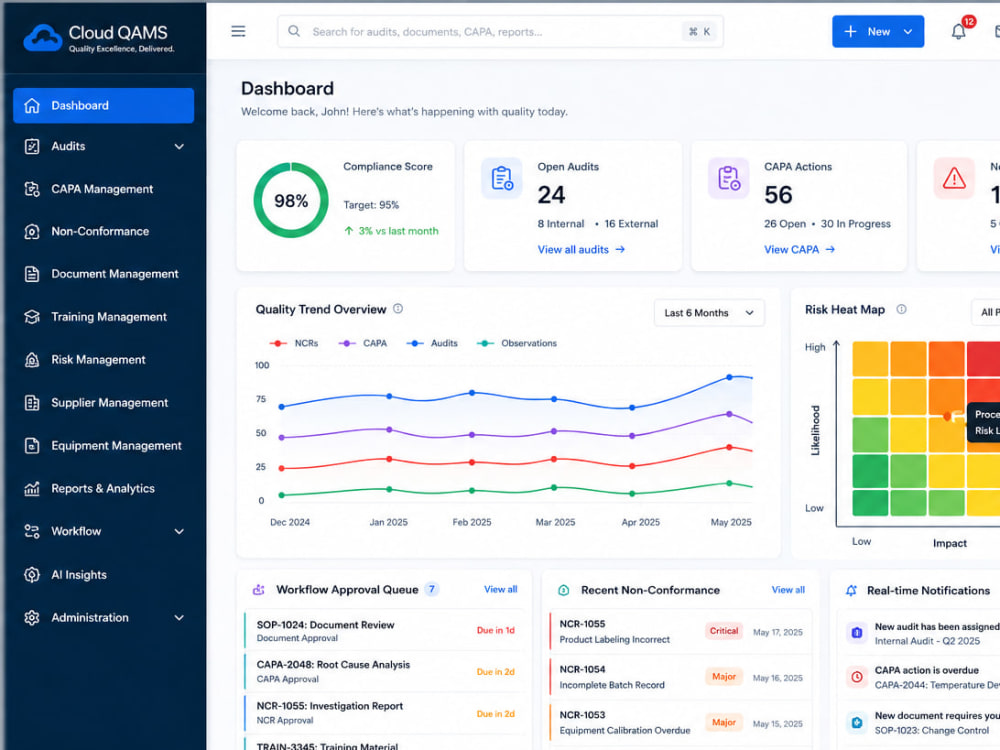Follow the View CAPA link
1000x750 pixels.
(x=799, y=250)
